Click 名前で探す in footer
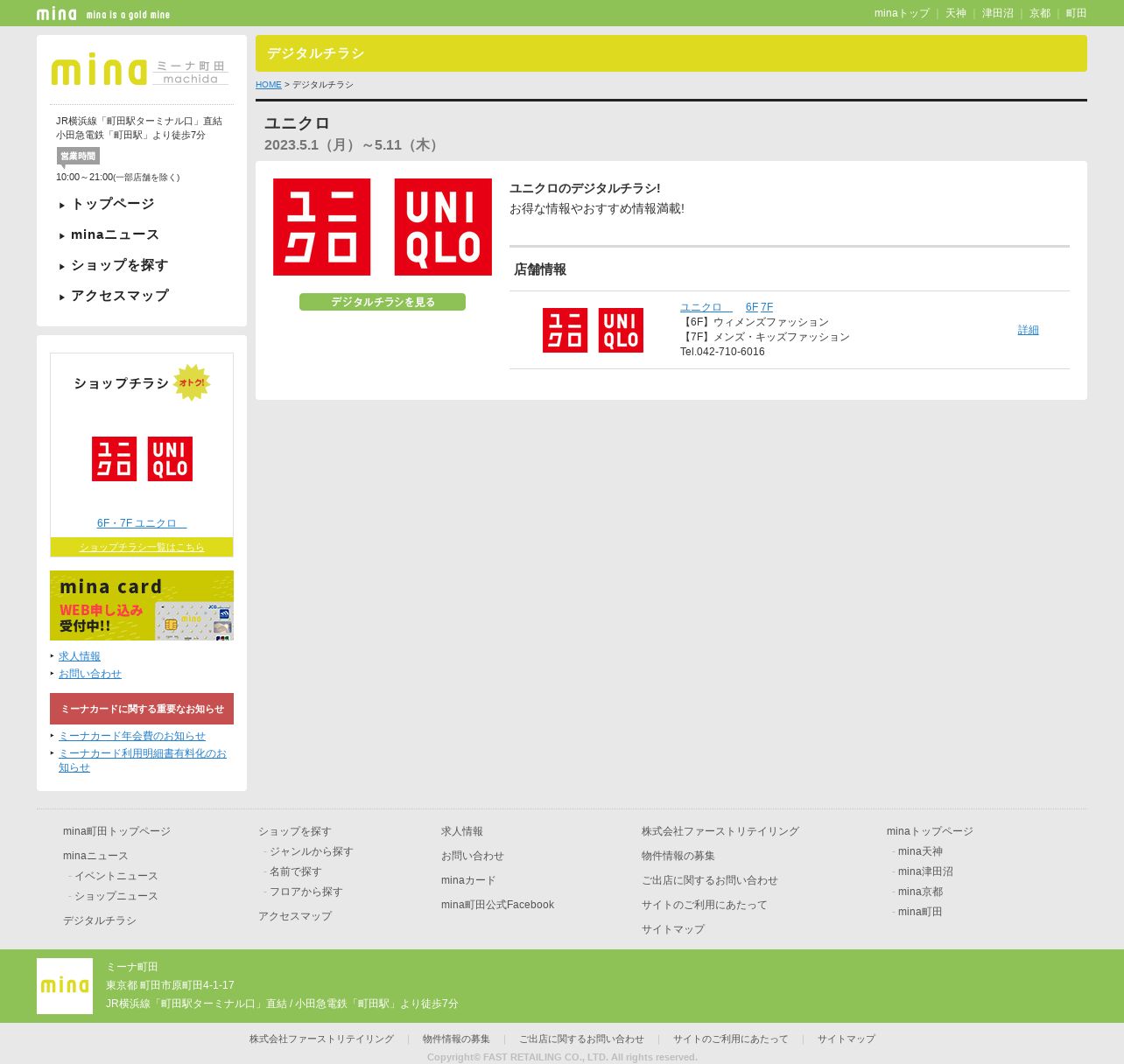 click(296, 871)
